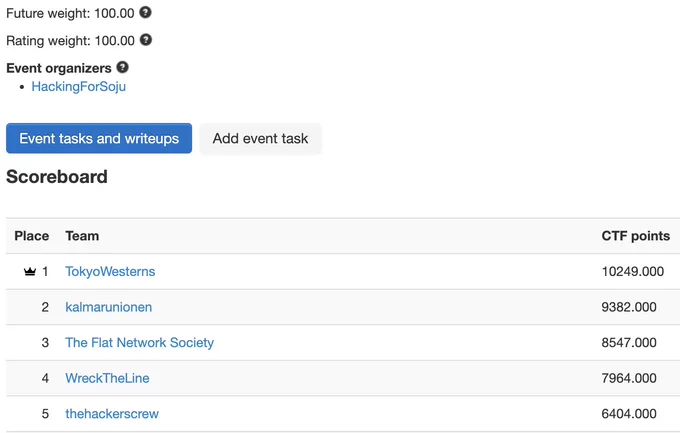Click the Scoreboard heading
The width and height of the screenshot is (680, 433).
[57, 177]
